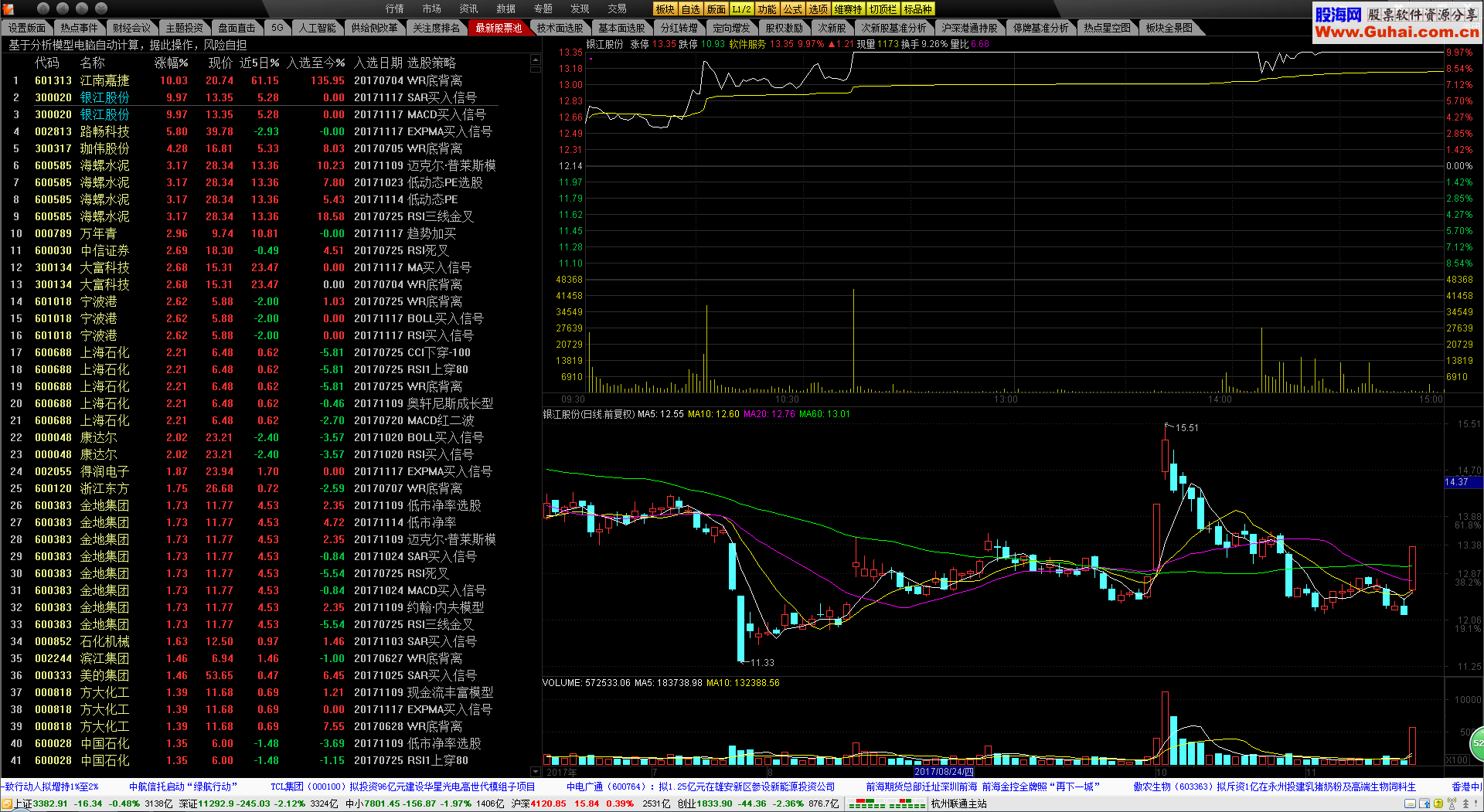This screenshot has height=812, width=1484.
Task: Switch to the 设置版面 tab
Action: point(27,28)
